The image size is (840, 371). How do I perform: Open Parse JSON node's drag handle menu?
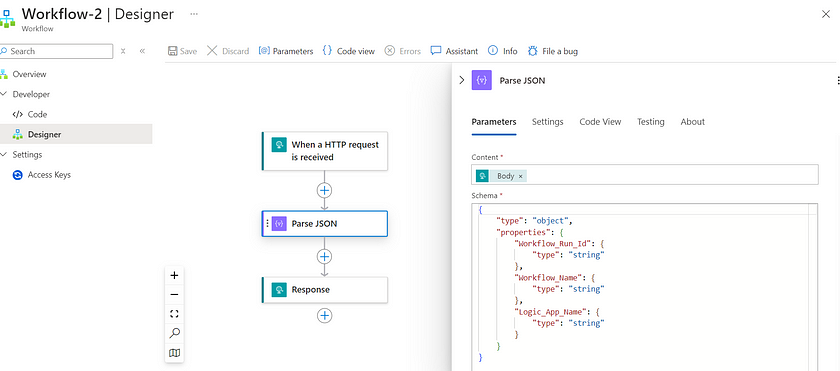pos(267,224)
